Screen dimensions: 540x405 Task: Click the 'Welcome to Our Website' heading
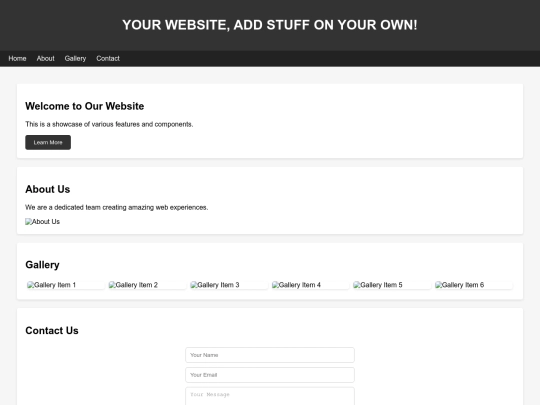[85, 106]
